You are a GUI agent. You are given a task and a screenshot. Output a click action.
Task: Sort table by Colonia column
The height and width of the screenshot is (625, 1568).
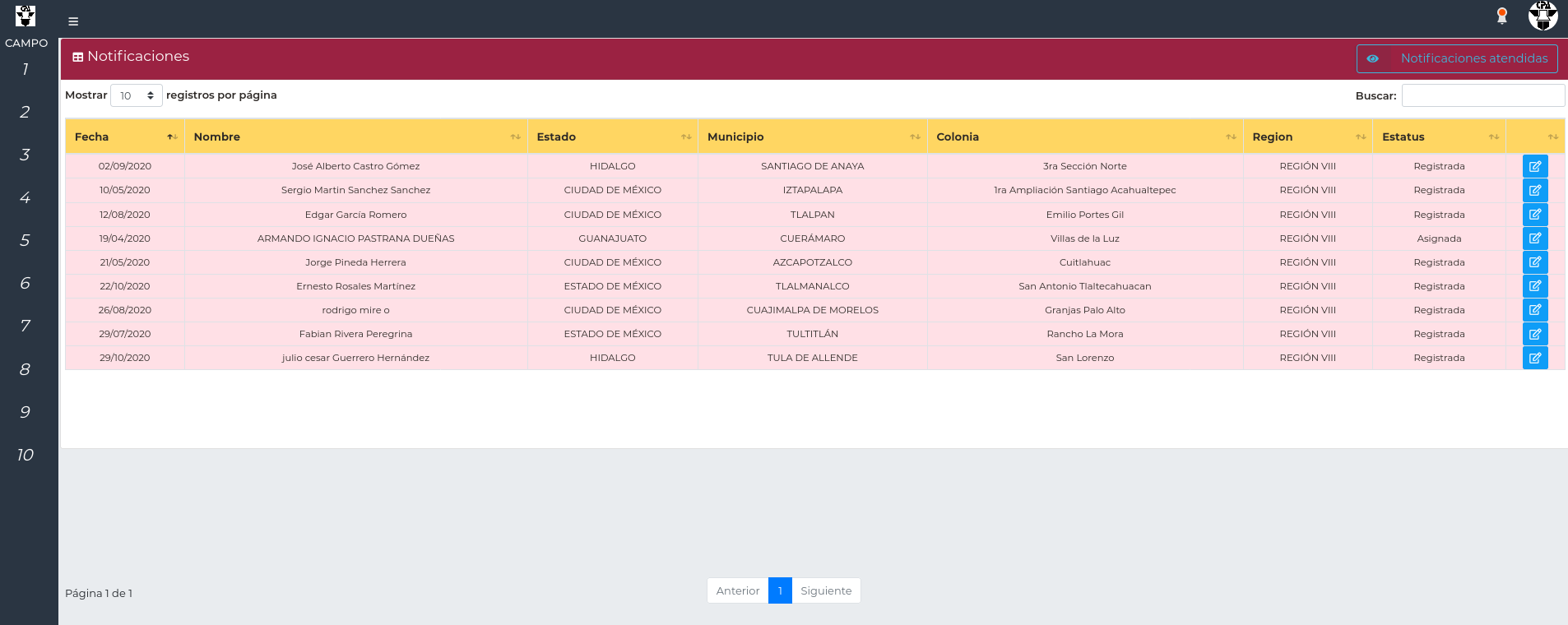click(1085, 137)
